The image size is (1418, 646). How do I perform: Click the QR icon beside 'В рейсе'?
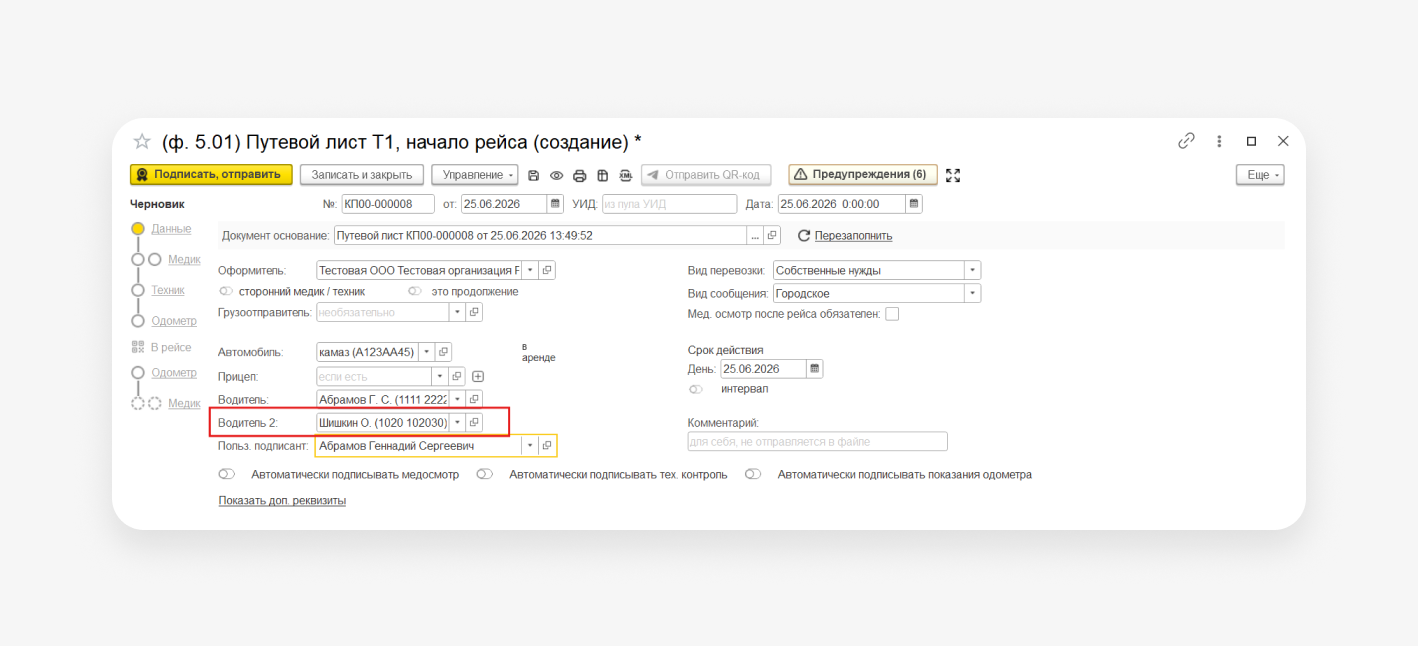[x=138, y=347]
